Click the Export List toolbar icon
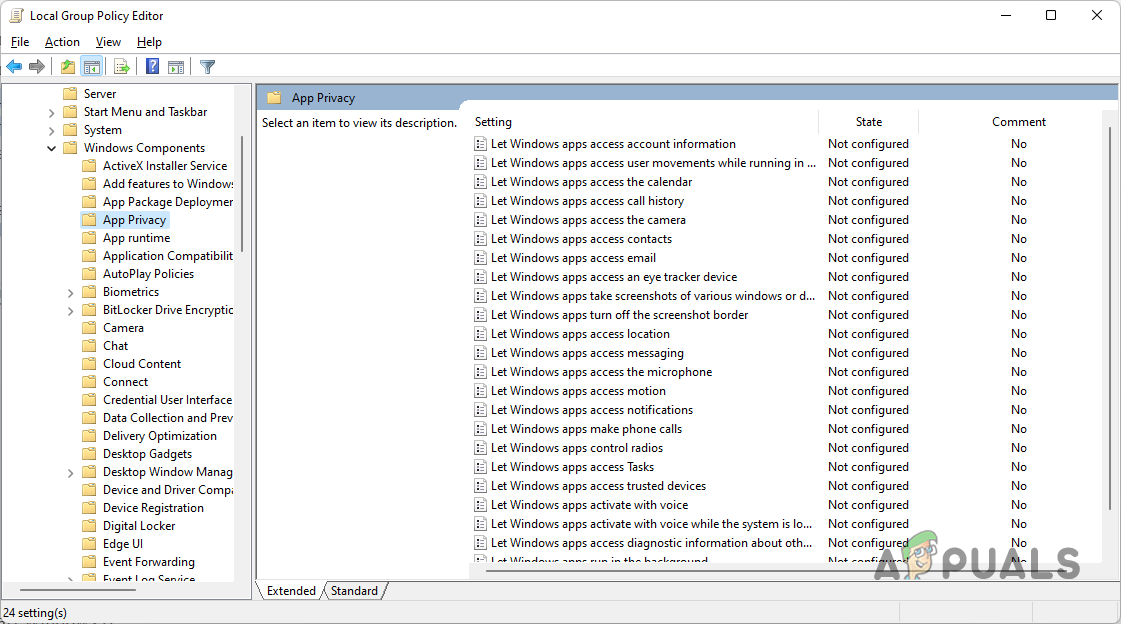Viewport: 1121px width, 624px height. pyautogui.click(x=122, y=66)
